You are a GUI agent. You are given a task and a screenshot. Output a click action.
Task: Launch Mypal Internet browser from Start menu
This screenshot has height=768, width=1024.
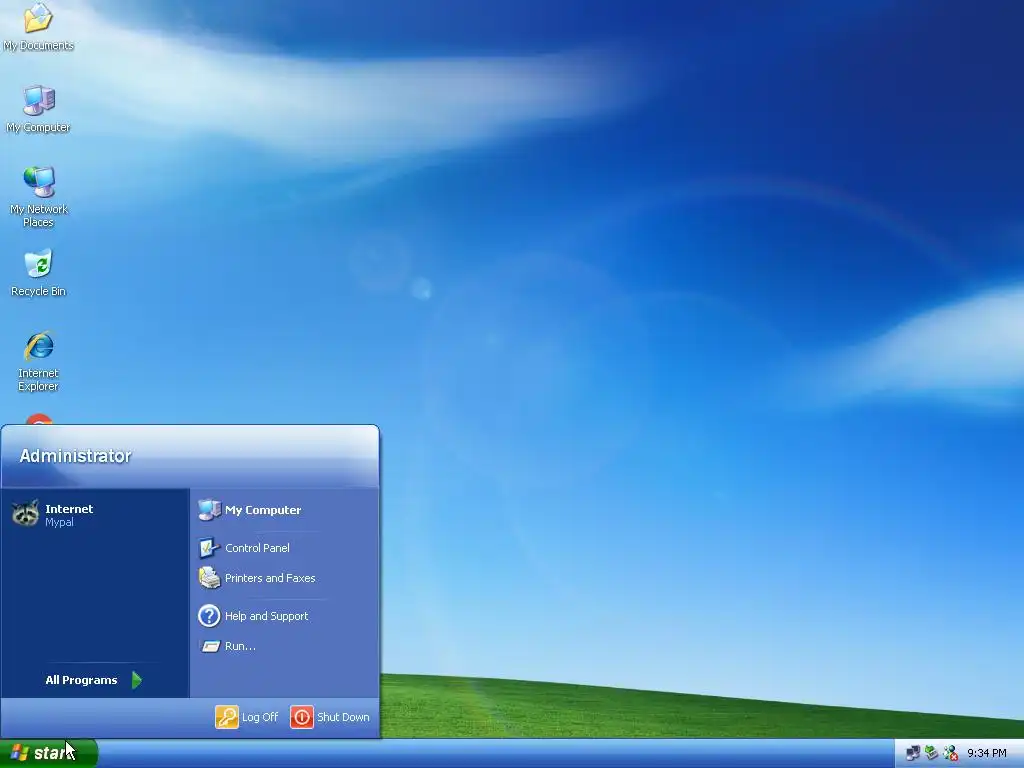point(95,515)
